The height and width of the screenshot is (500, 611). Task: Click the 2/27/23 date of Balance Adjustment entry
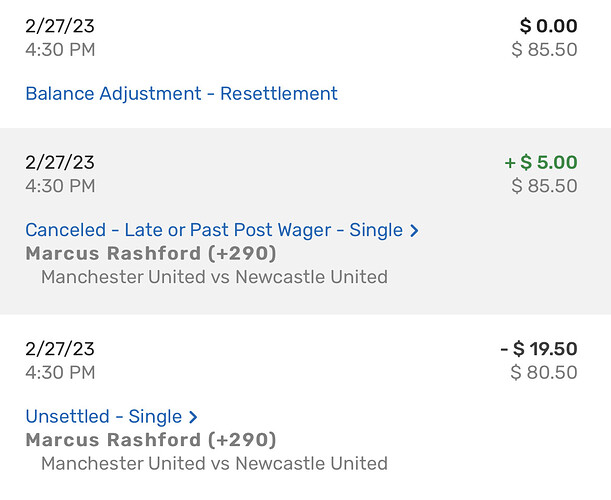click(x=60, y=26)
